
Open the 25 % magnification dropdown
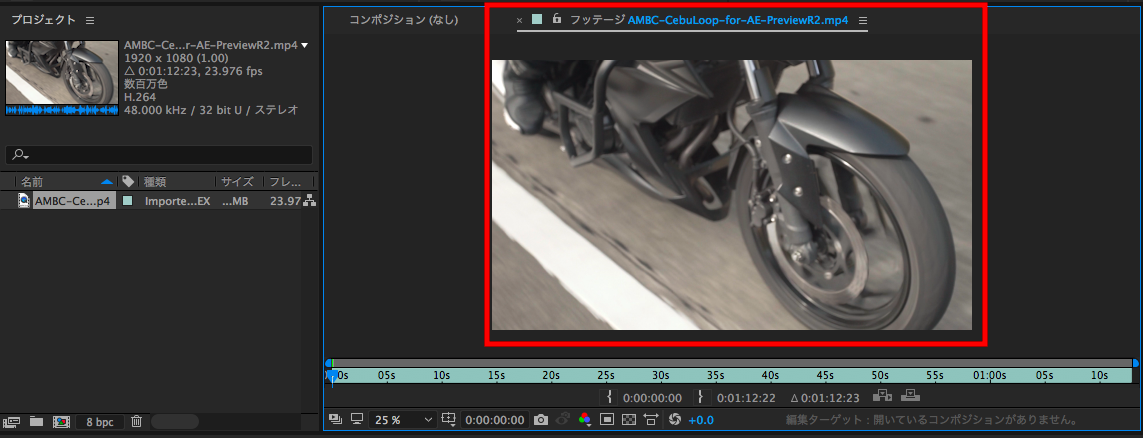click(403, 420)
